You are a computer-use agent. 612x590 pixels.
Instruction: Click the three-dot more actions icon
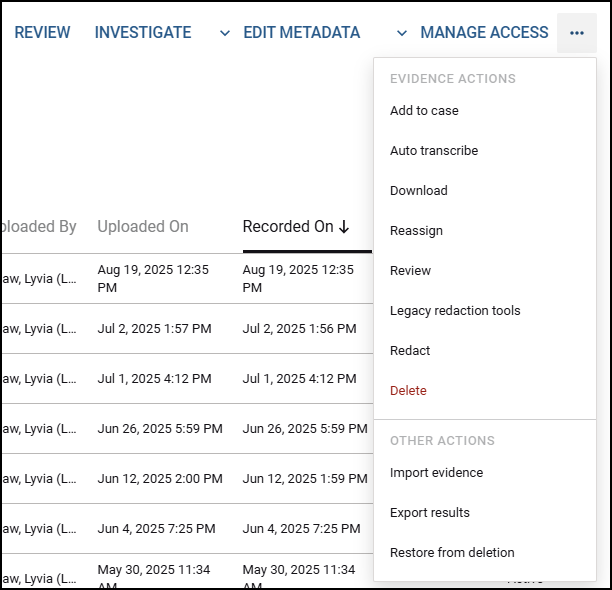pos(576,33)
